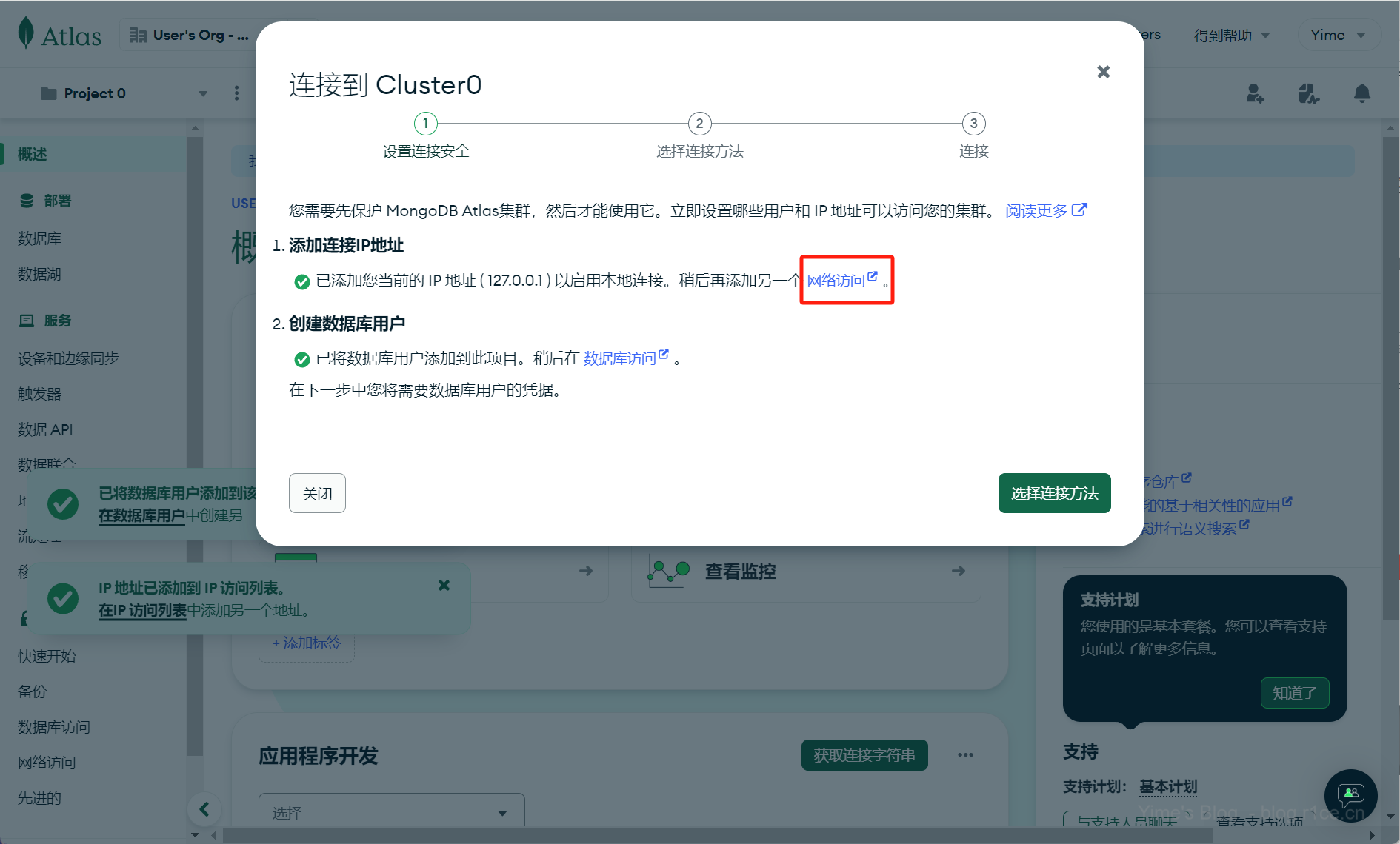Open the support chat bubble icon
This screenshot has width=1400, height=844.
1350,795
